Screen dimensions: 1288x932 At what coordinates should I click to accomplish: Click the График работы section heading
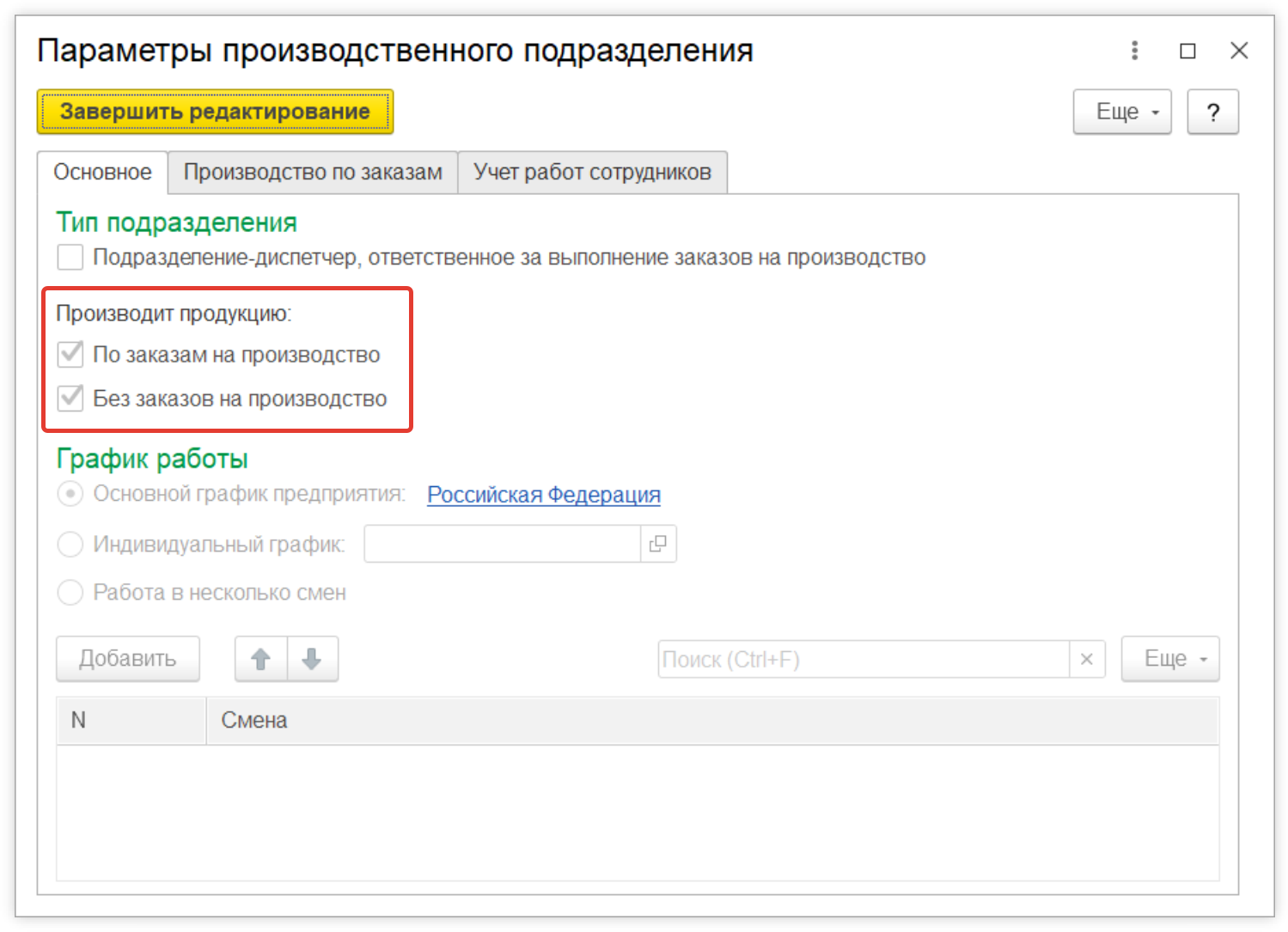(152, 459)
